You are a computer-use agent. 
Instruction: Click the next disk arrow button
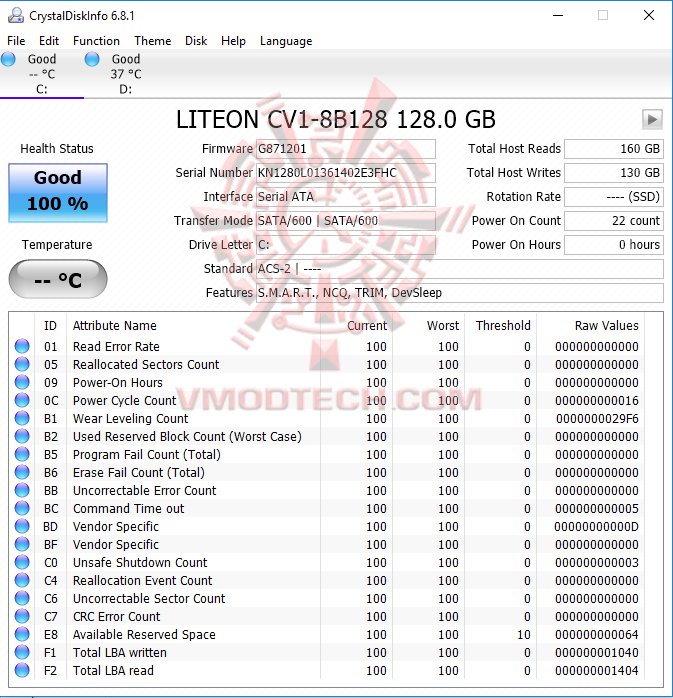(652, 120)
